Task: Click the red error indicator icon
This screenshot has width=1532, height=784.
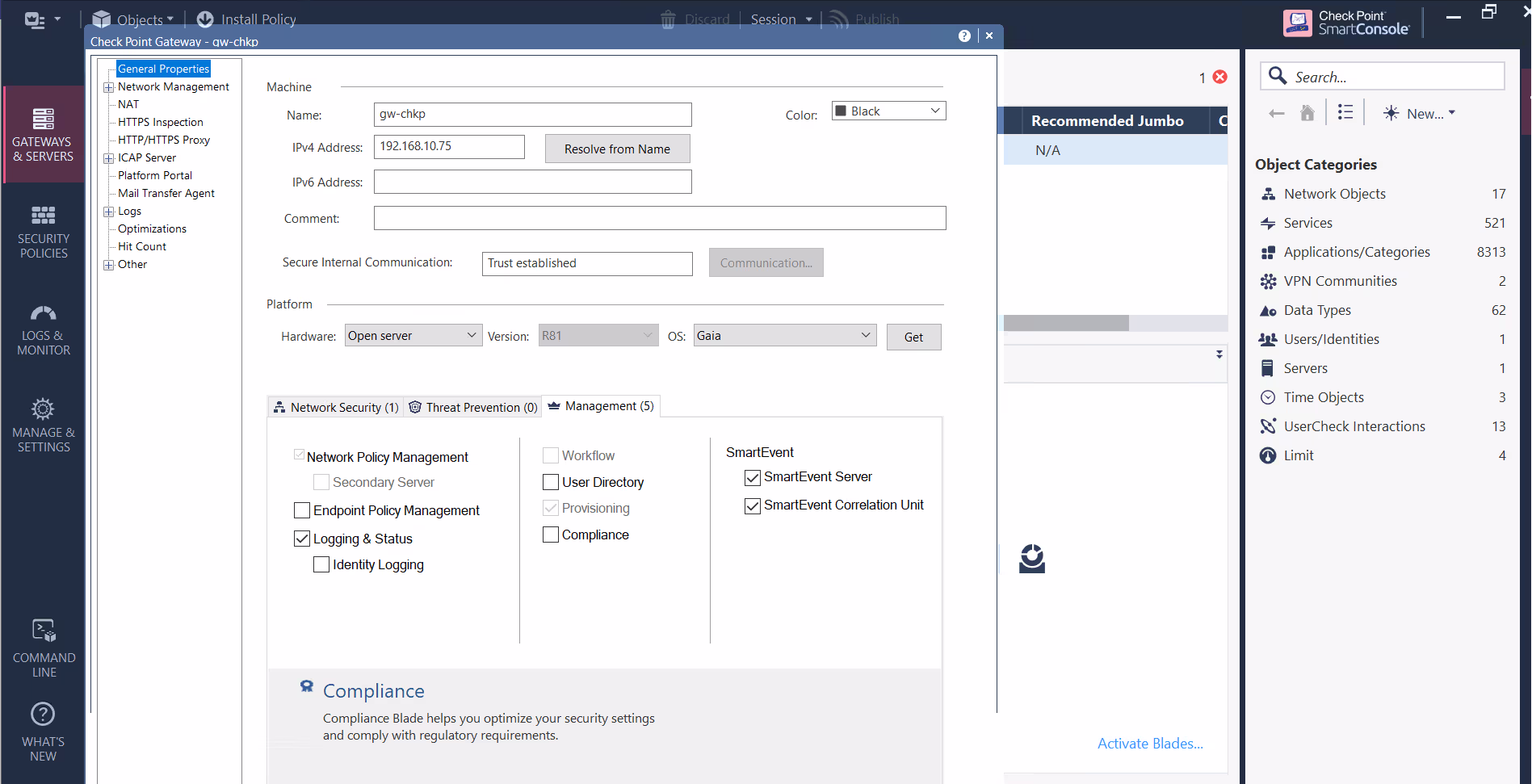Action: (1220, 77)
